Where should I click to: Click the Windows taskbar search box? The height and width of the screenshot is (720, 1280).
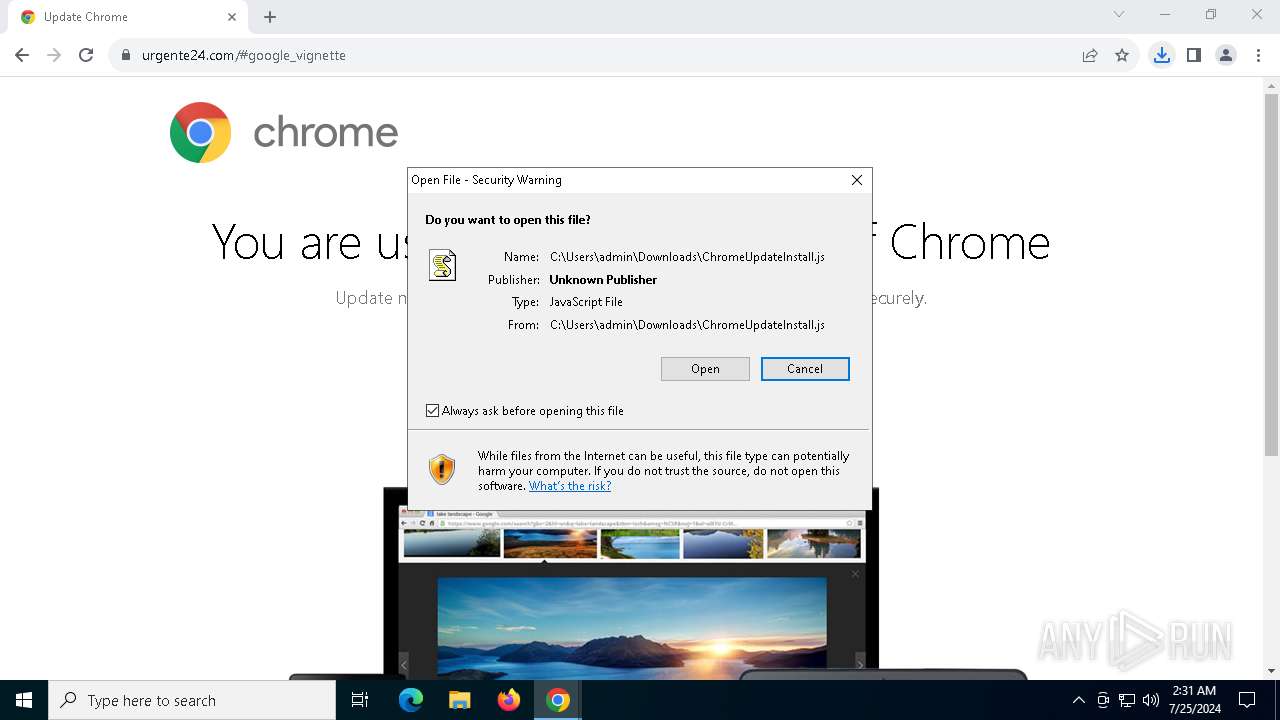(x=192, y=700)
